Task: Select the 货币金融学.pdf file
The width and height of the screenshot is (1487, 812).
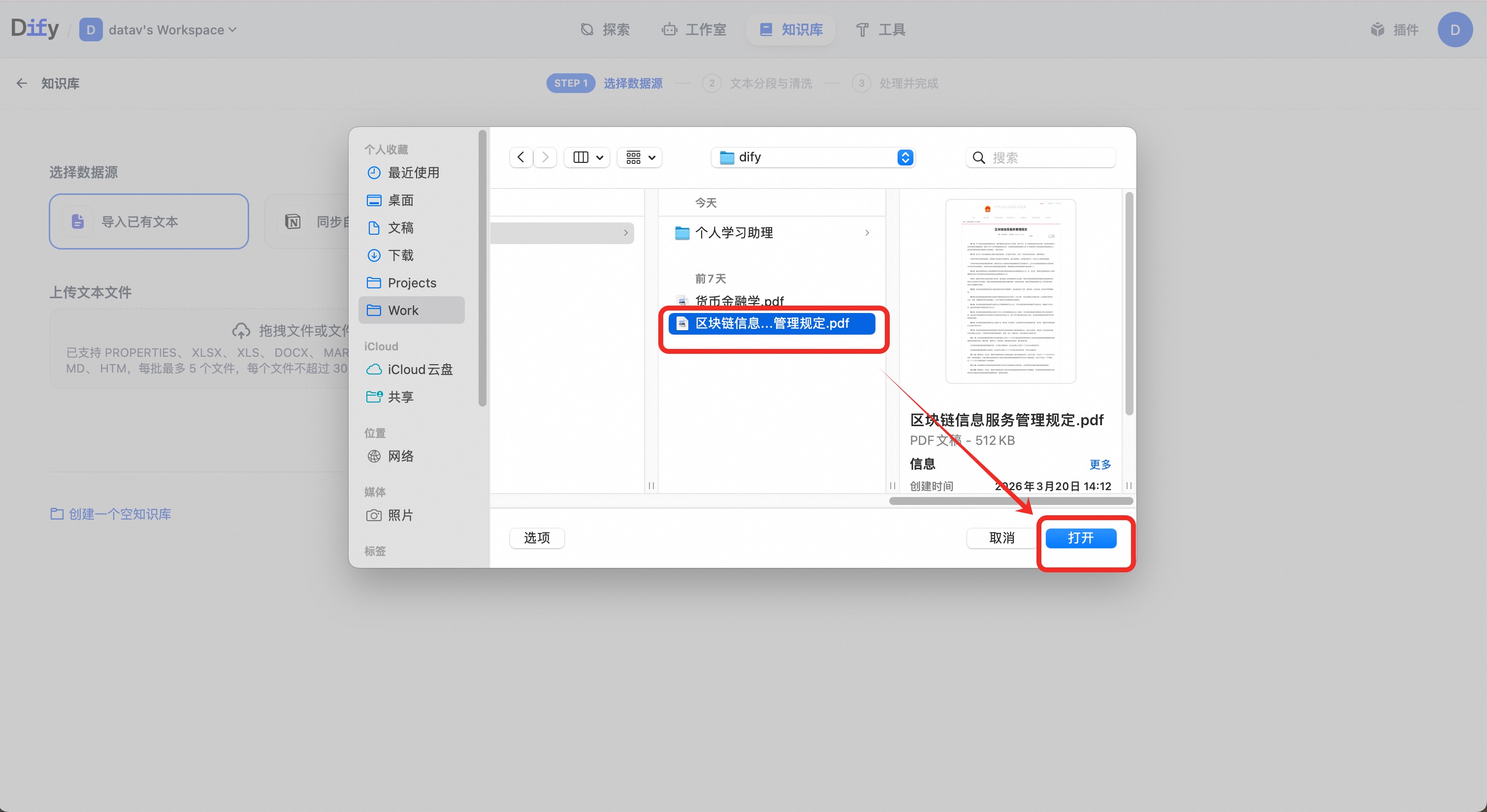Action: click(x=739, y=301)
